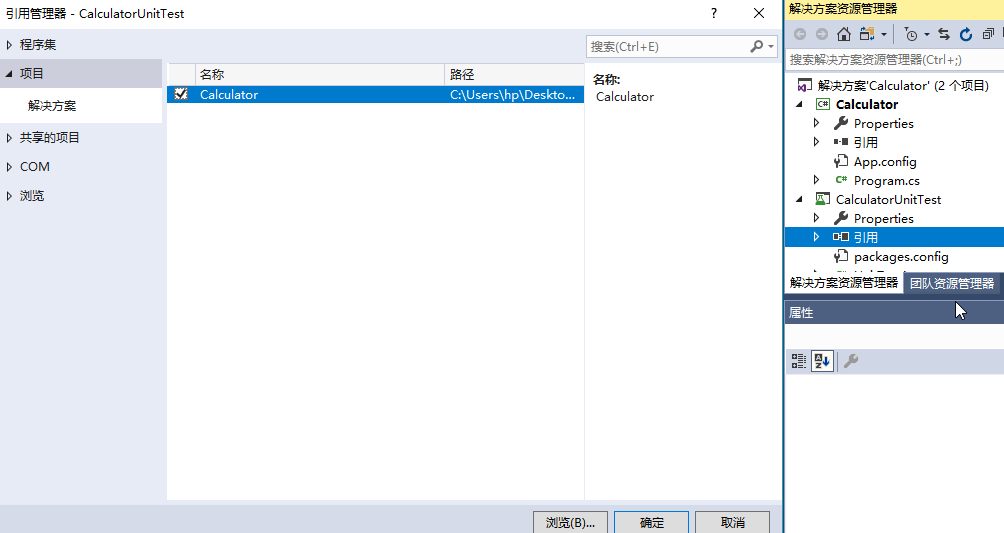Collapse the Calculator project node

tap(799, 104)
